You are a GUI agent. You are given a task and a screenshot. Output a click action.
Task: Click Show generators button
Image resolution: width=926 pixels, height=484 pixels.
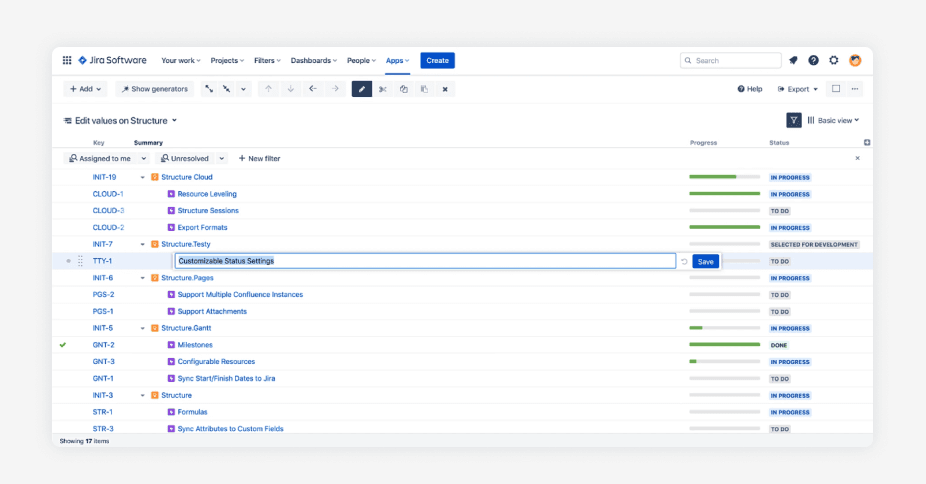point(155,89)
